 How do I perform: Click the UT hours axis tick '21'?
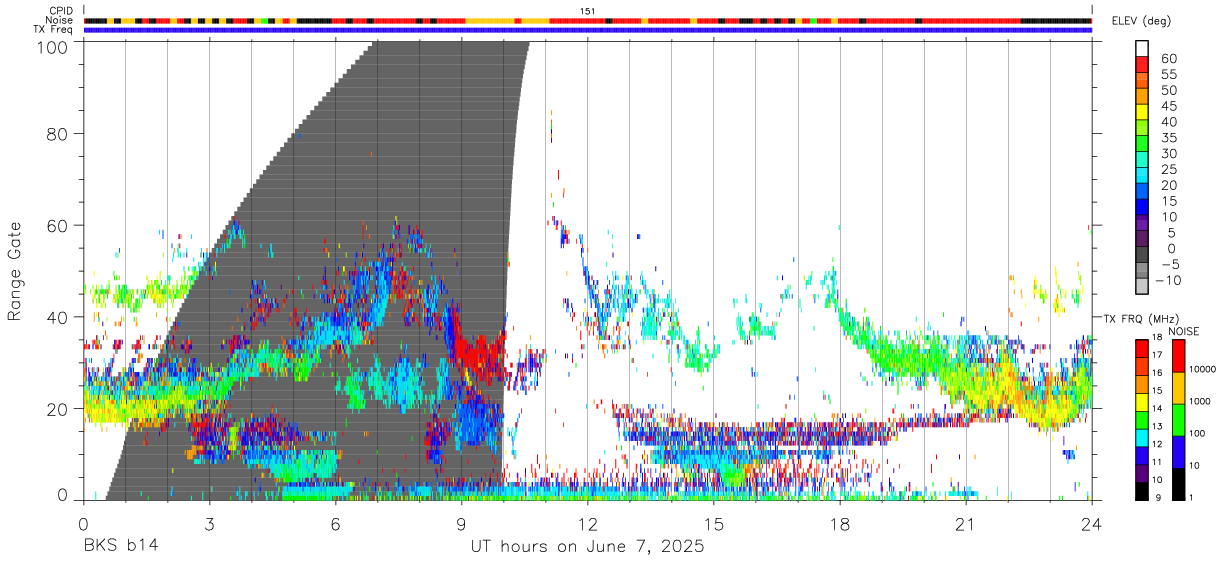click(x=965, y=524)
